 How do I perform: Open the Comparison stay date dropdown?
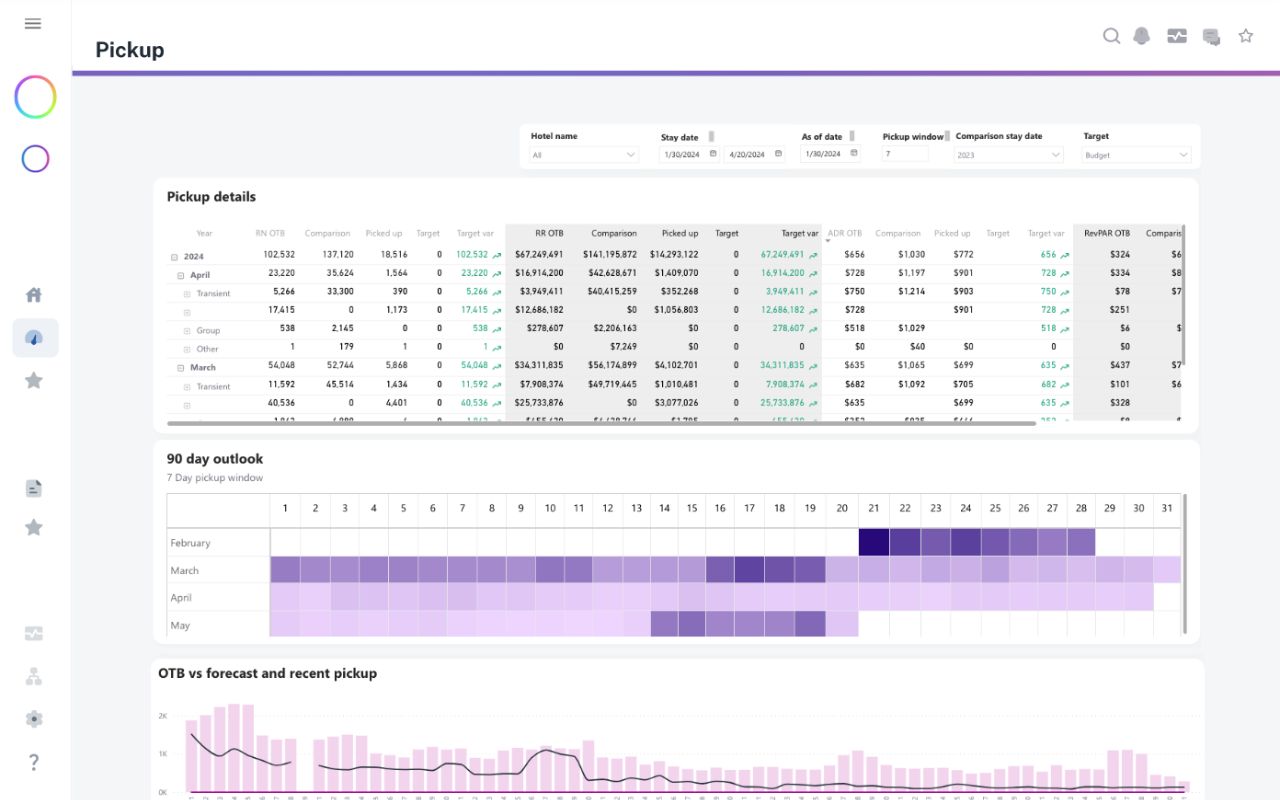[x=1008, y=155]
